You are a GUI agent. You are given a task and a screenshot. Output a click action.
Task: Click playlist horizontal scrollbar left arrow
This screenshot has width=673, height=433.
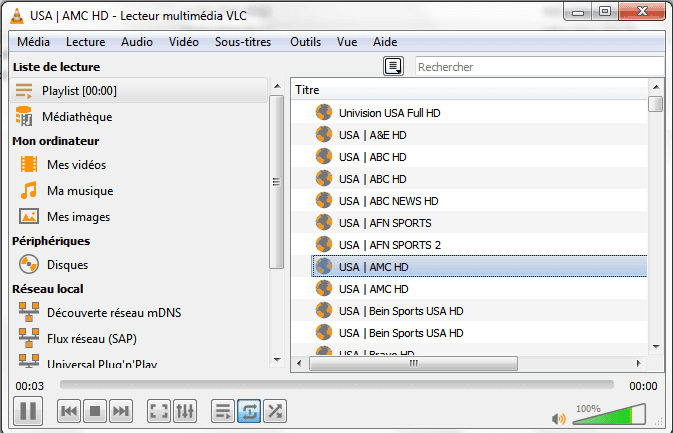(299, 363)
